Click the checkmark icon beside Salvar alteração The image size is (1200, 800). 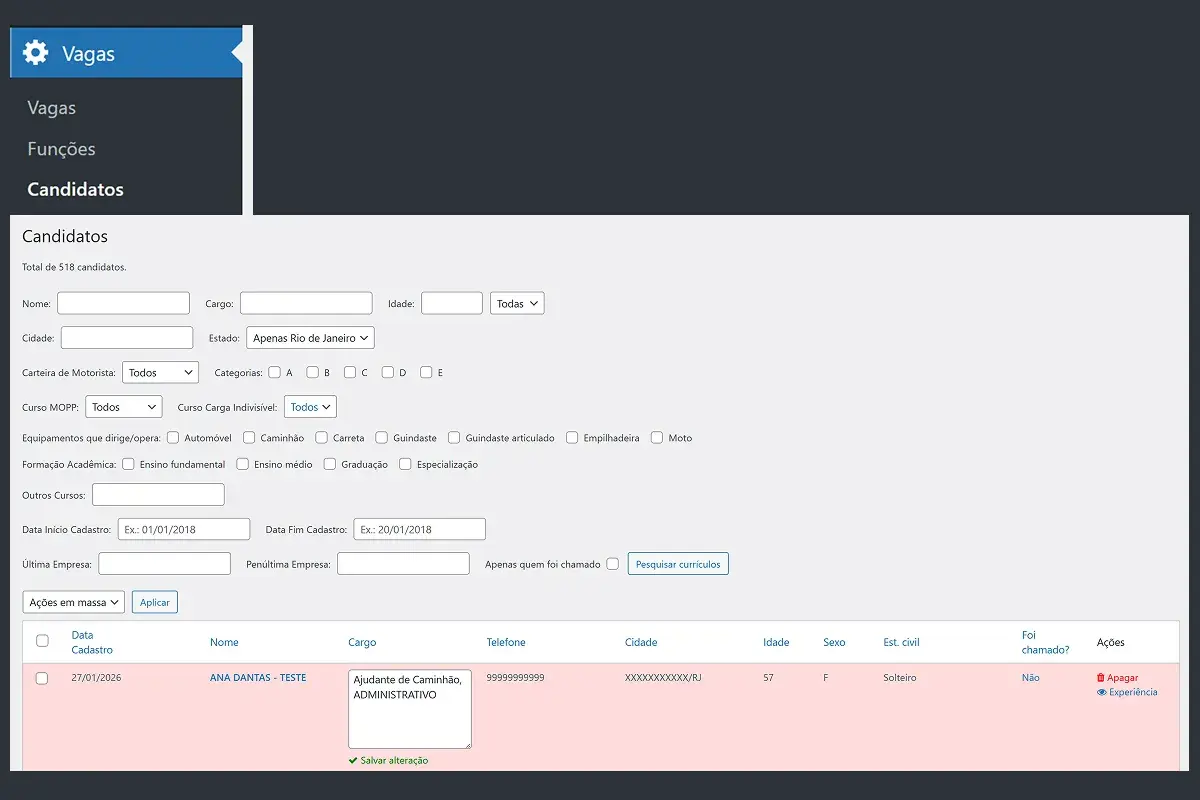(x=353, y=761)
